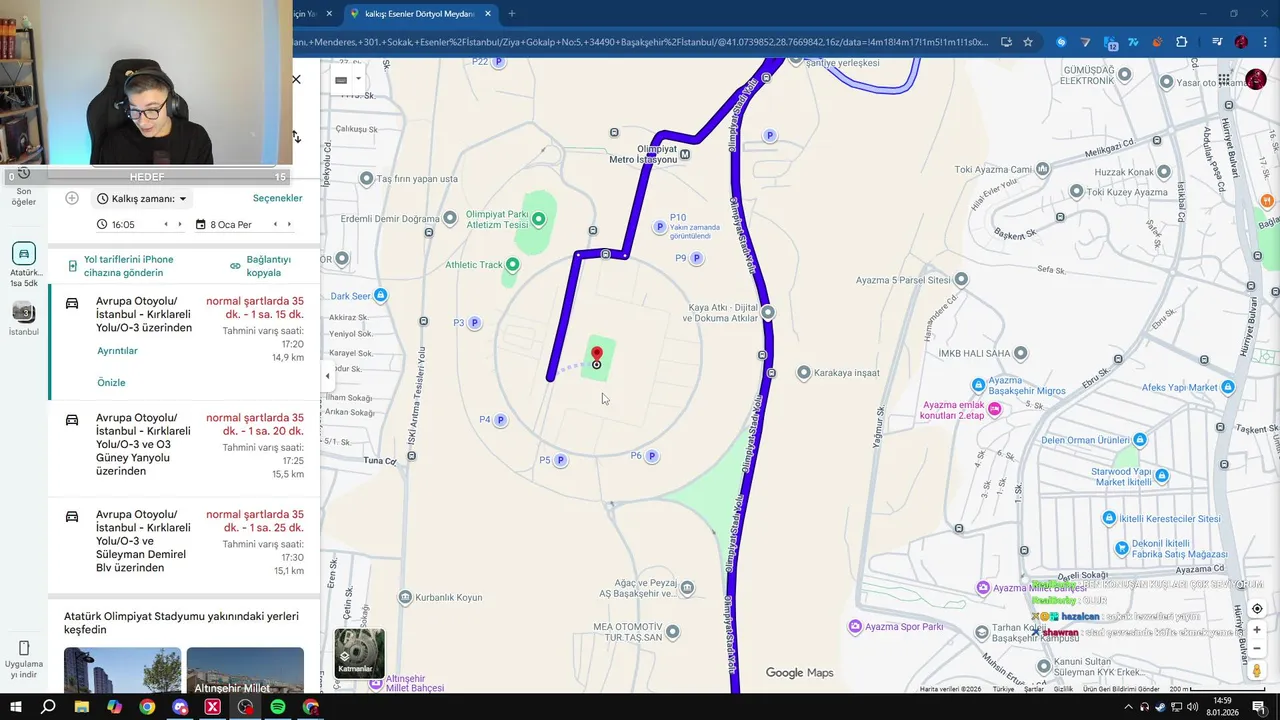Click the Windows Start button

[16, 707]
